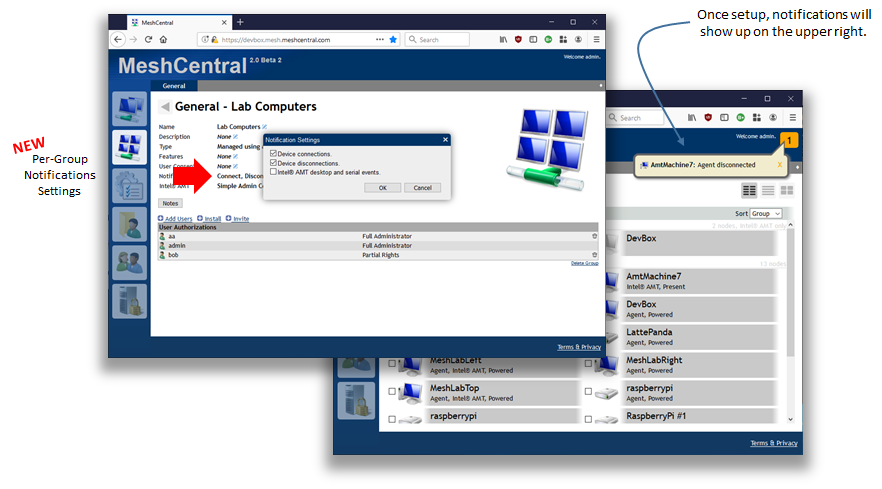
Task: Click the browser Back arrow in front window
Action: click(x=118, y=39)
